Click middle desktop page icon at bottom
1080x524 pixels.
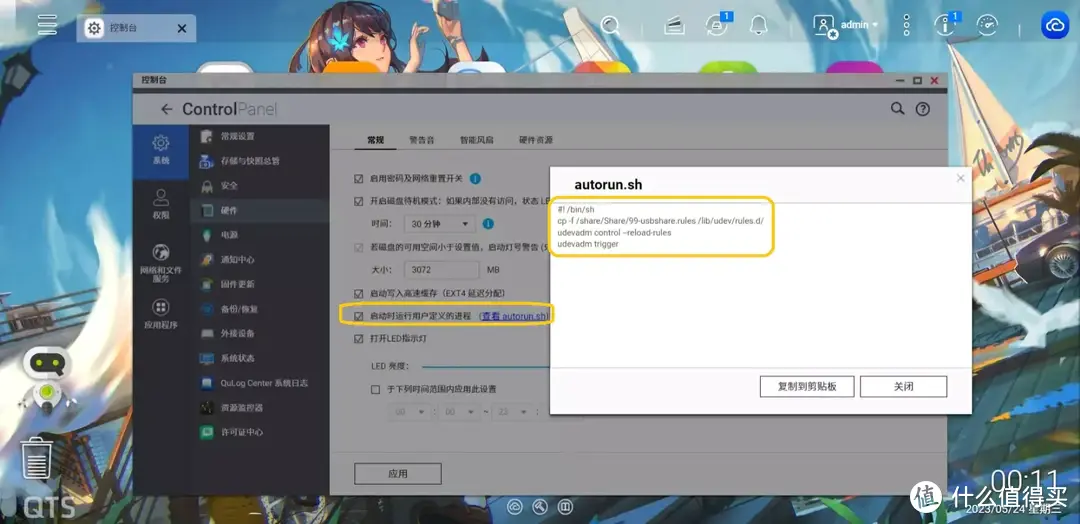point(540,507)
